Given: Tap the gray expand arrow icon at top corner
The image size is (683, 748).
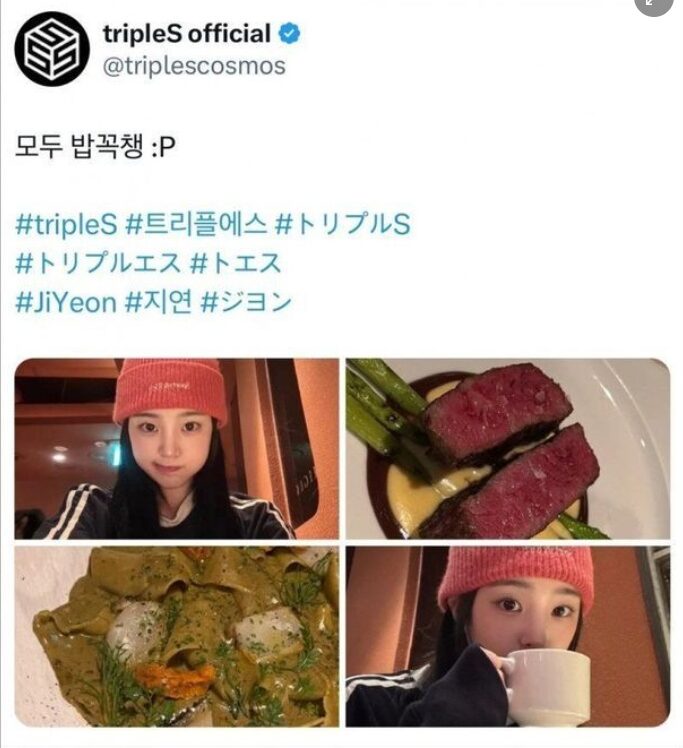Looking at the screenshot, I should pos(654,3).
